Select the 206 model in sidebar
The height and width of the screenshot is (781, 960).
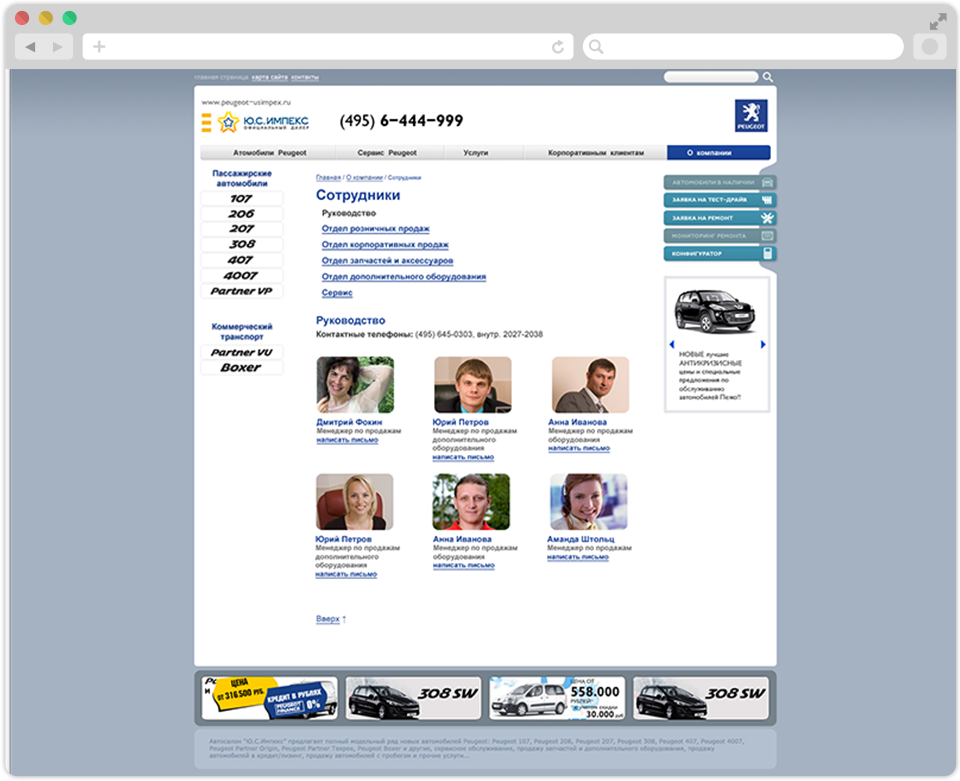[x=242, y=214]
